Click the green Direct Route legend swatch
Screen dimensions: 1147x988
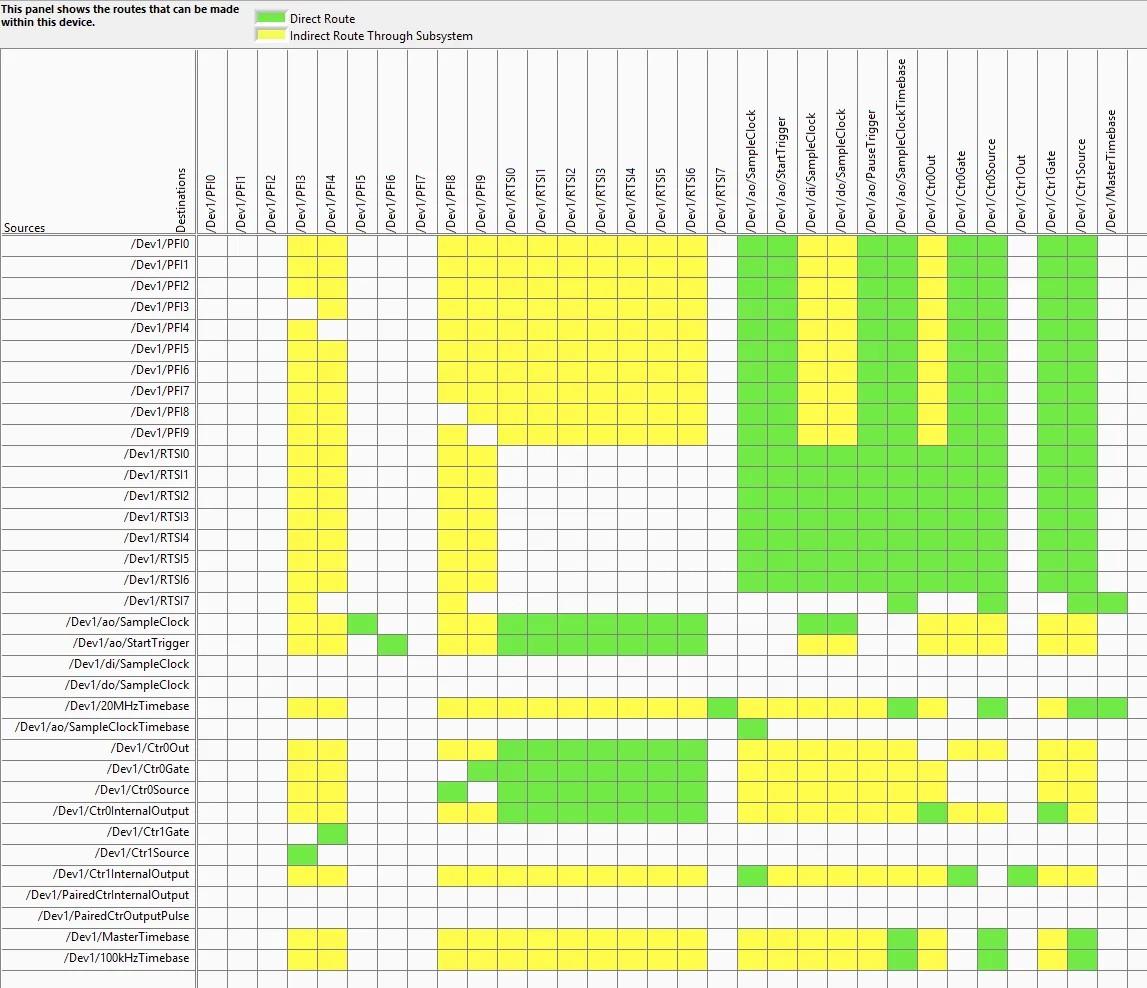click(x=270, y=18)
